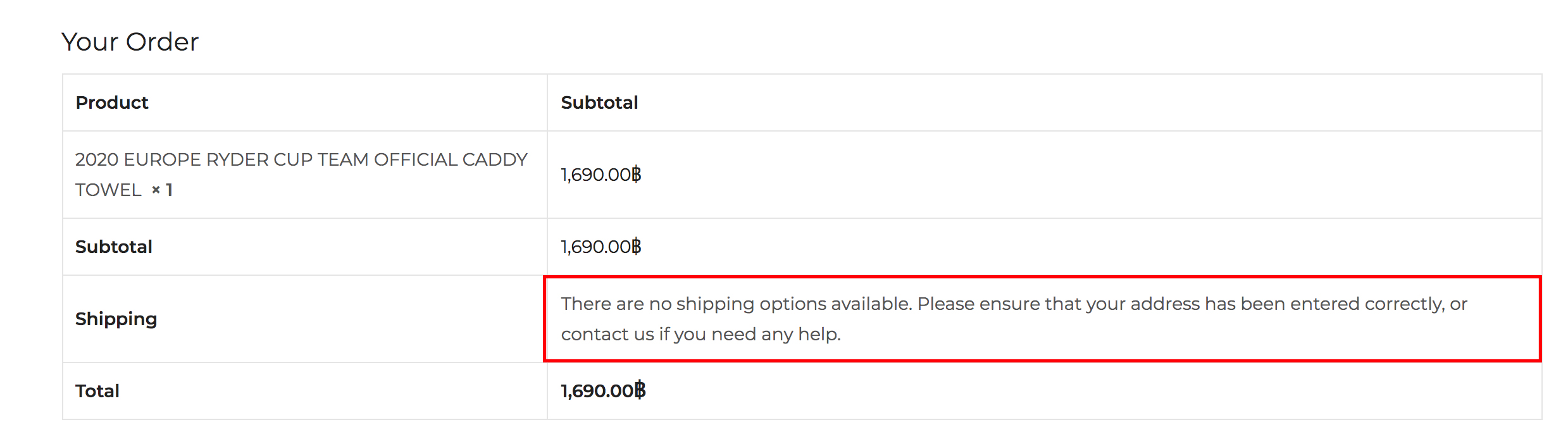This screenshot has height=439, width=1568.
Task: Click the no shipping options available message
Action: click(x=1014, y=319)
